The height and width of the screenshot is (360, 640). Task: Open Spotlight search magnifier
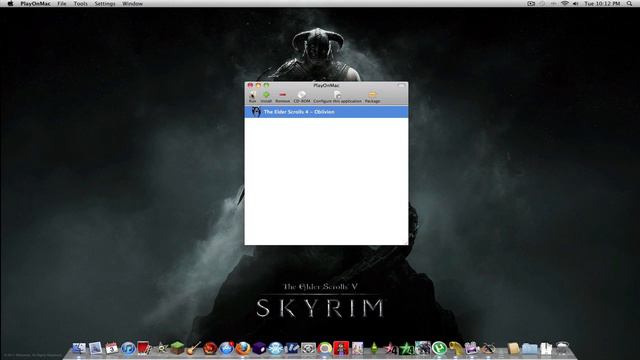tap(629, 4)
